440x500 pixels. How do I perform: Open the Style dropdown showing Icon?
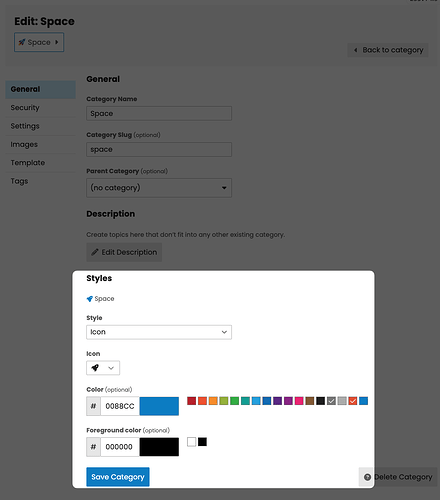[159, 332]
